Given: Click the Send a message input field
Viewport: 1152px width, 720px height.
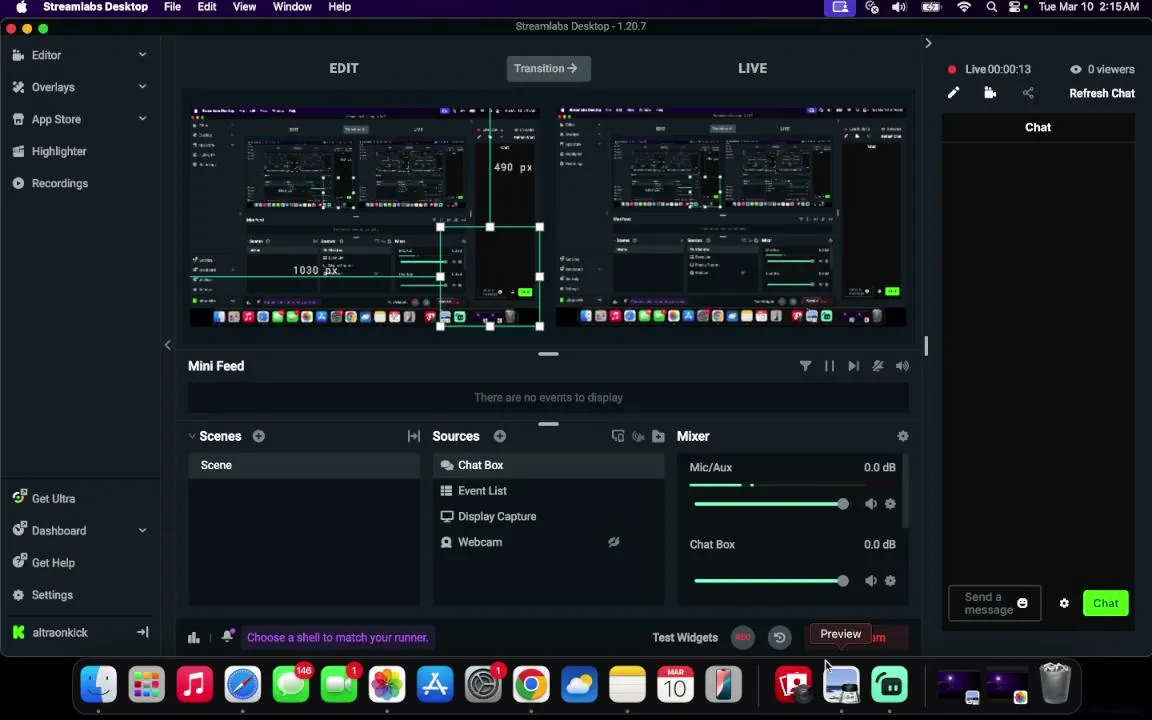Looking at the screenshot, I should (995, 603).
